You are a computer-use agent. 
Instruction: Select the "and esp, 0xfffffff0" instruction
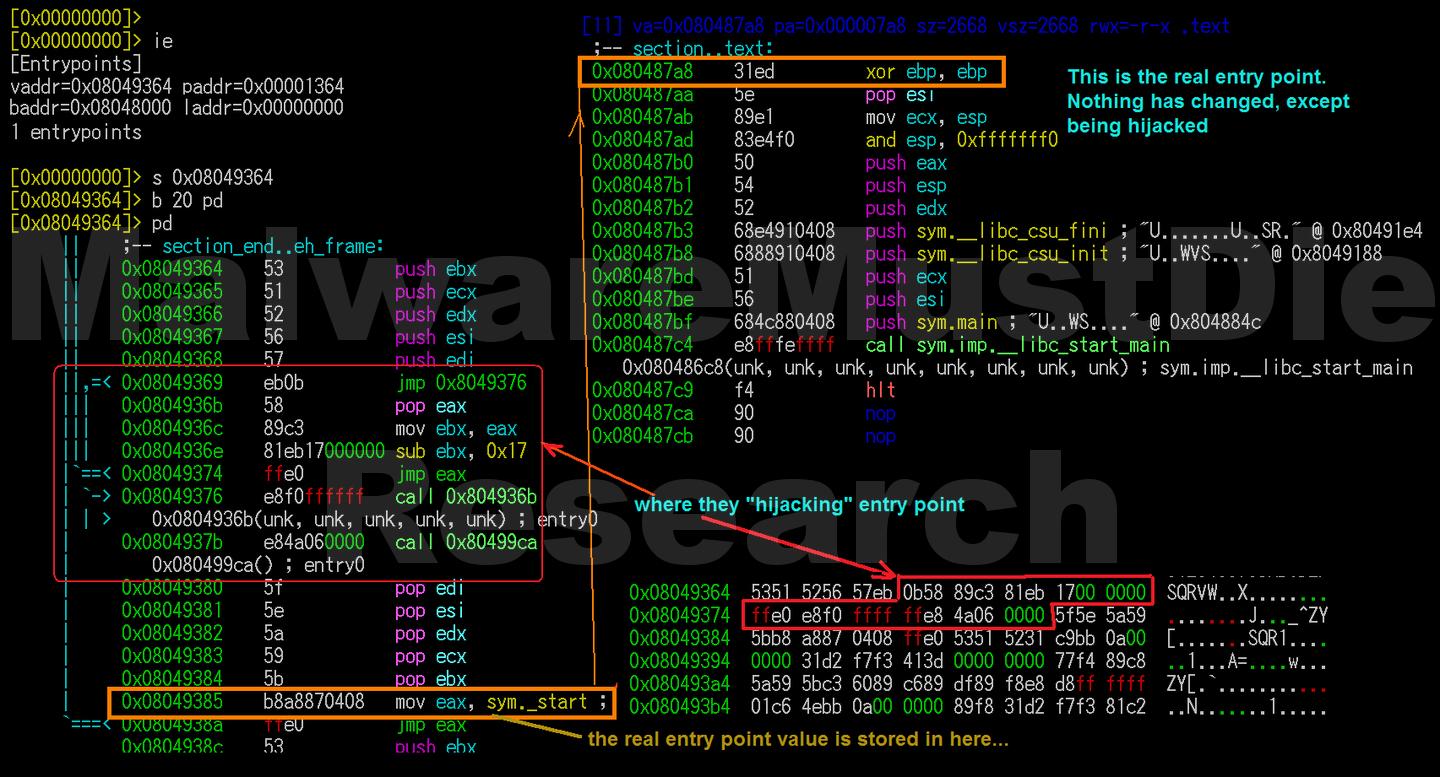(961, 140)
